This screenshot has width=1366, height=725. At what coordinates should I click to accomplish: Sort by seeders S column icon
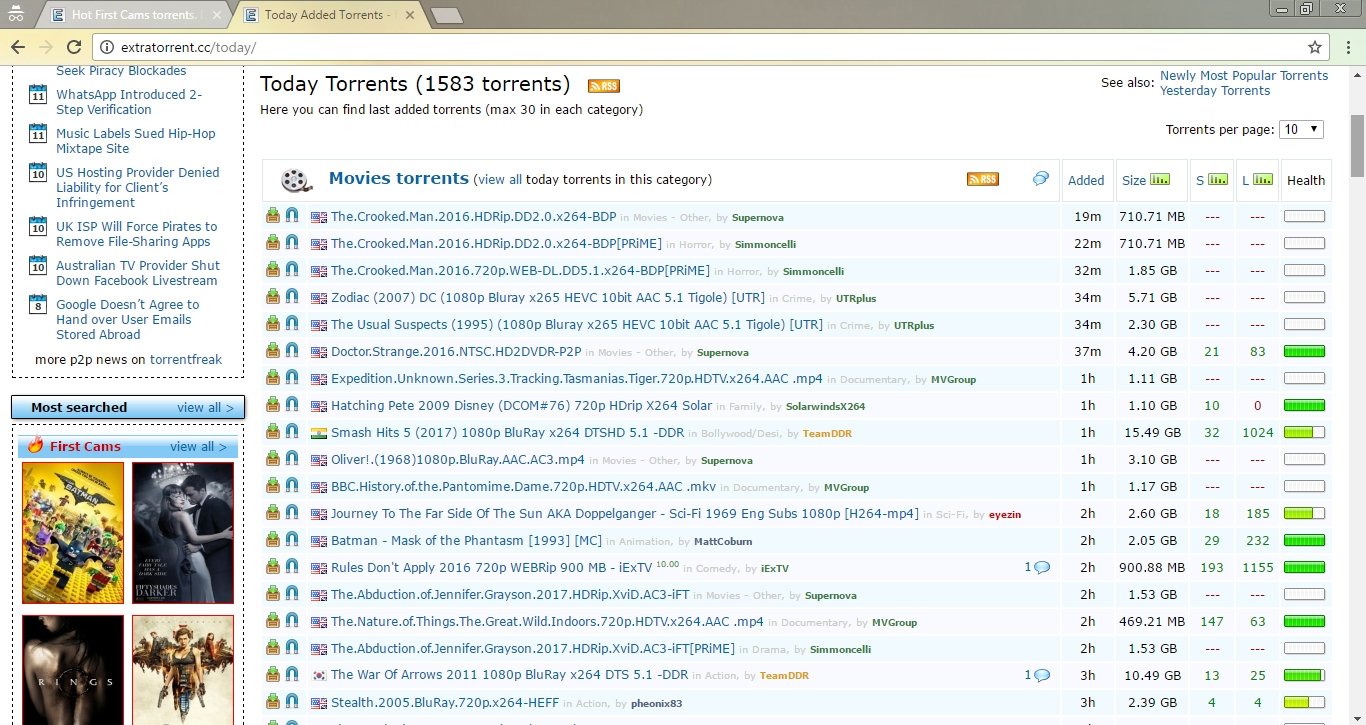tap(1218, 180)
